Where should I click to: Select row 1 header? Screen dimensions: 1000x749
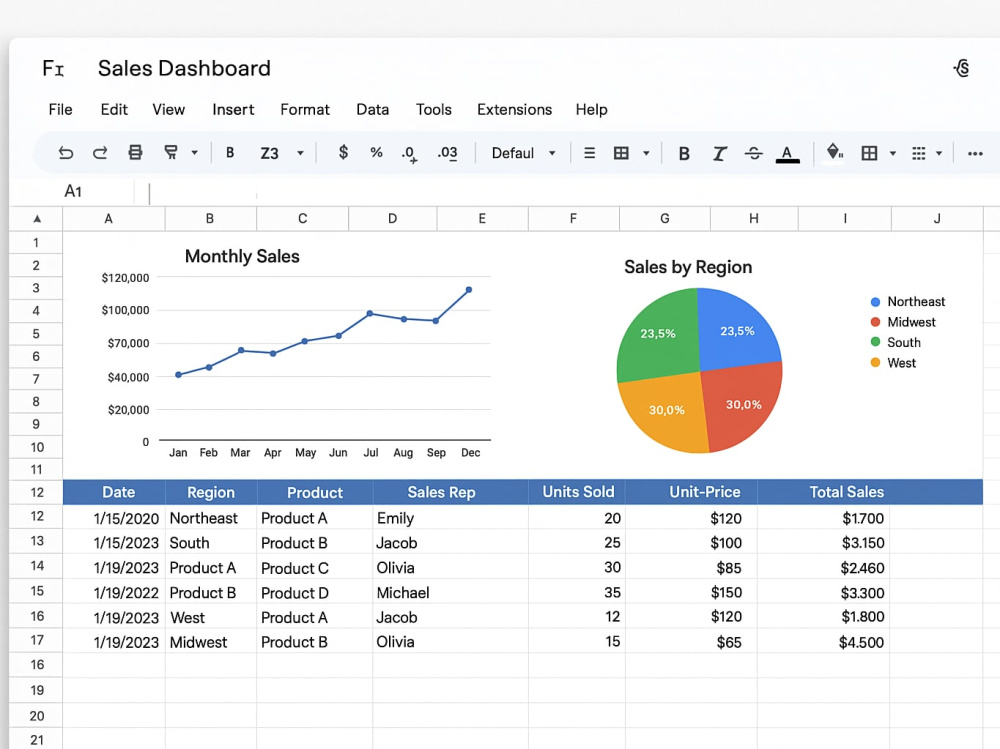click(36, 242)
